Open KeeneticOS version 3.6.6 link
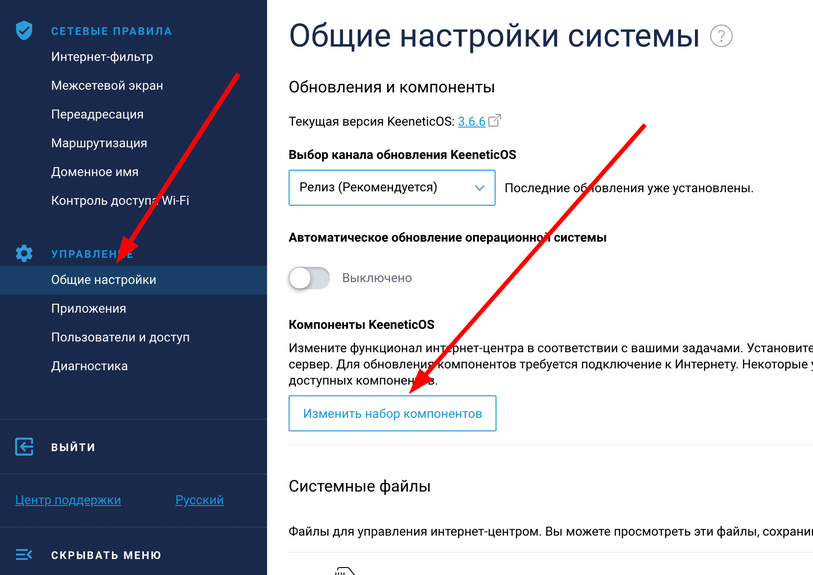This screenshot has width=813, height=575. pyautogui.click(x=471, y=121)
